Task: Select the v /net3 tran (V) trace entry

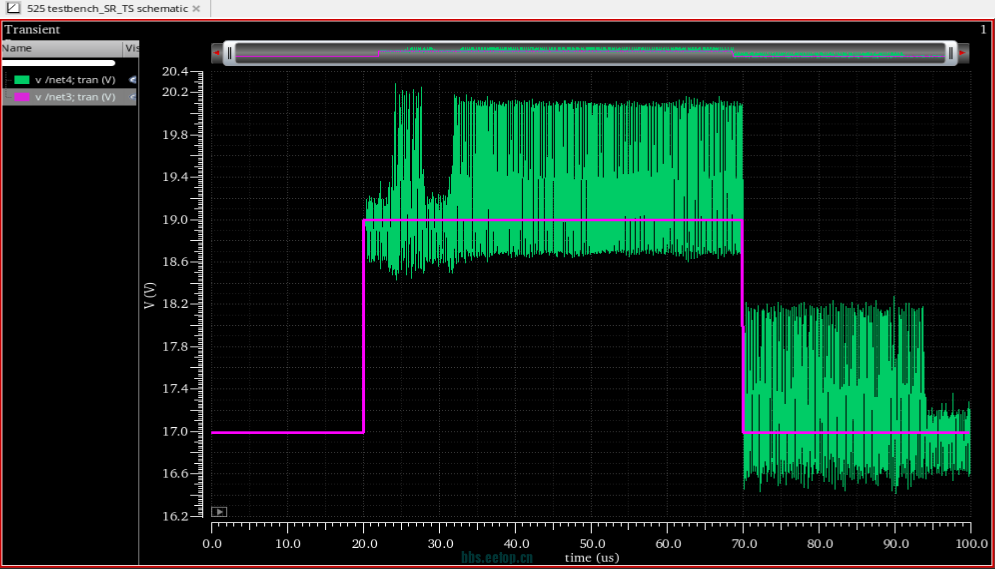Action: click(75, 97)
